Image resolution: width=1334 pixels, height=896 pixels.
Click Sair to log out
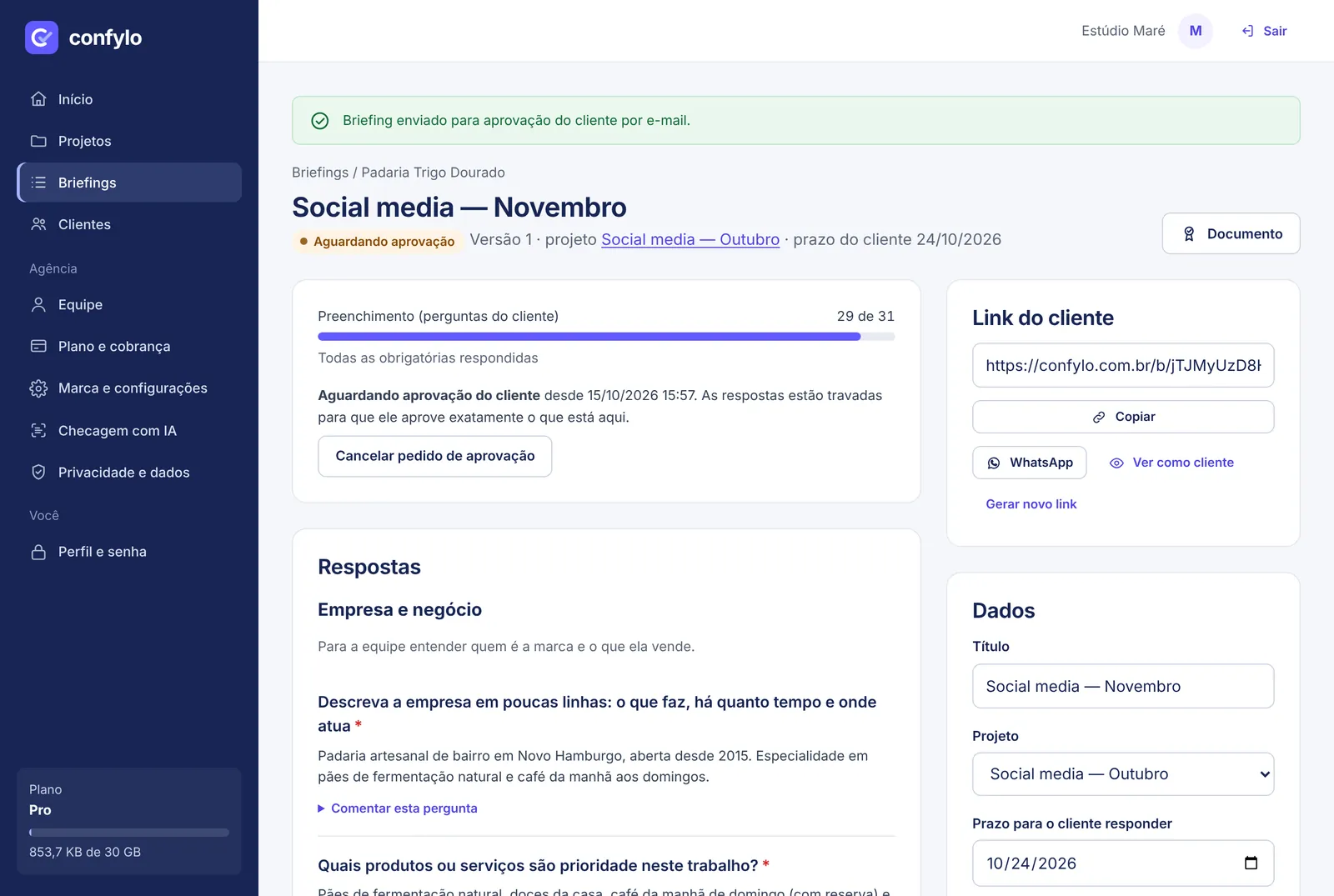[1264, 31]
